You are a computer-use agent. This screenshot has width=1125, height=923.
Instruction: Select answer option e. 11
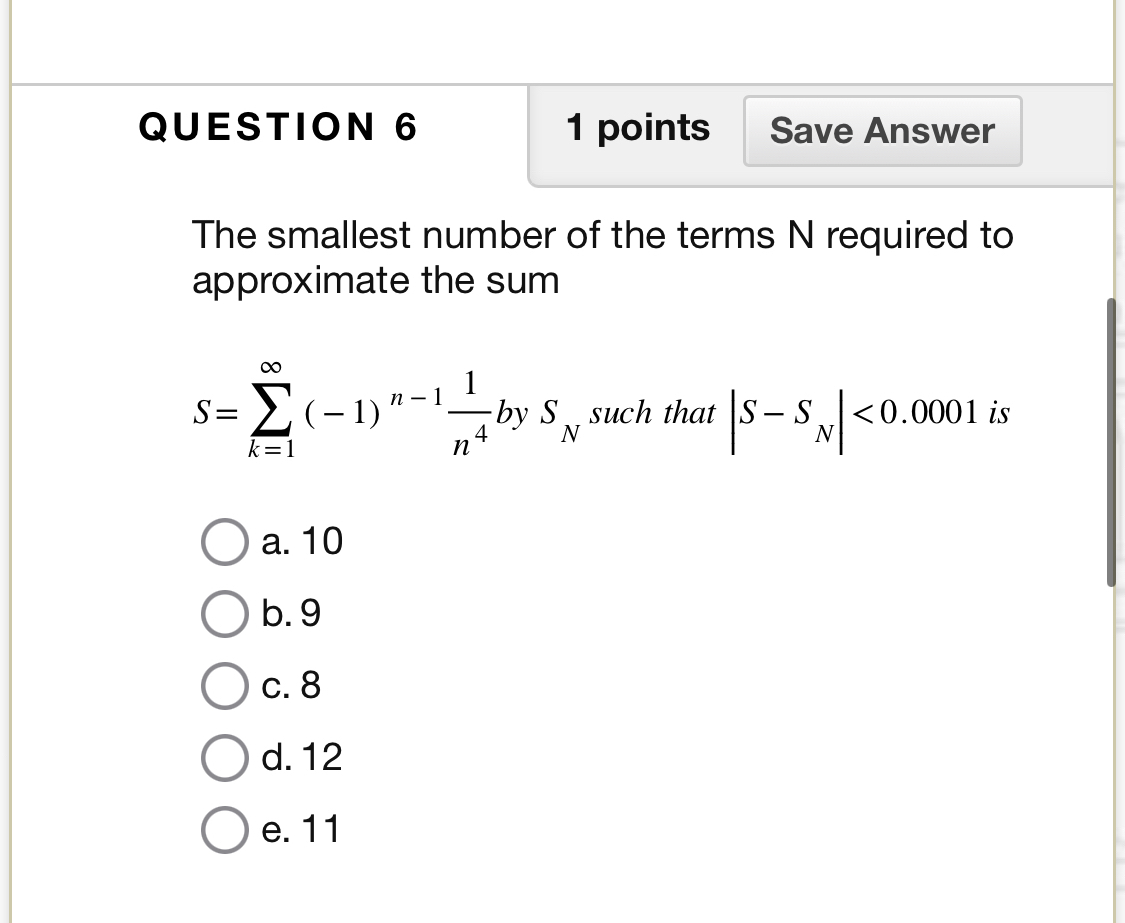tap(227, 829)
